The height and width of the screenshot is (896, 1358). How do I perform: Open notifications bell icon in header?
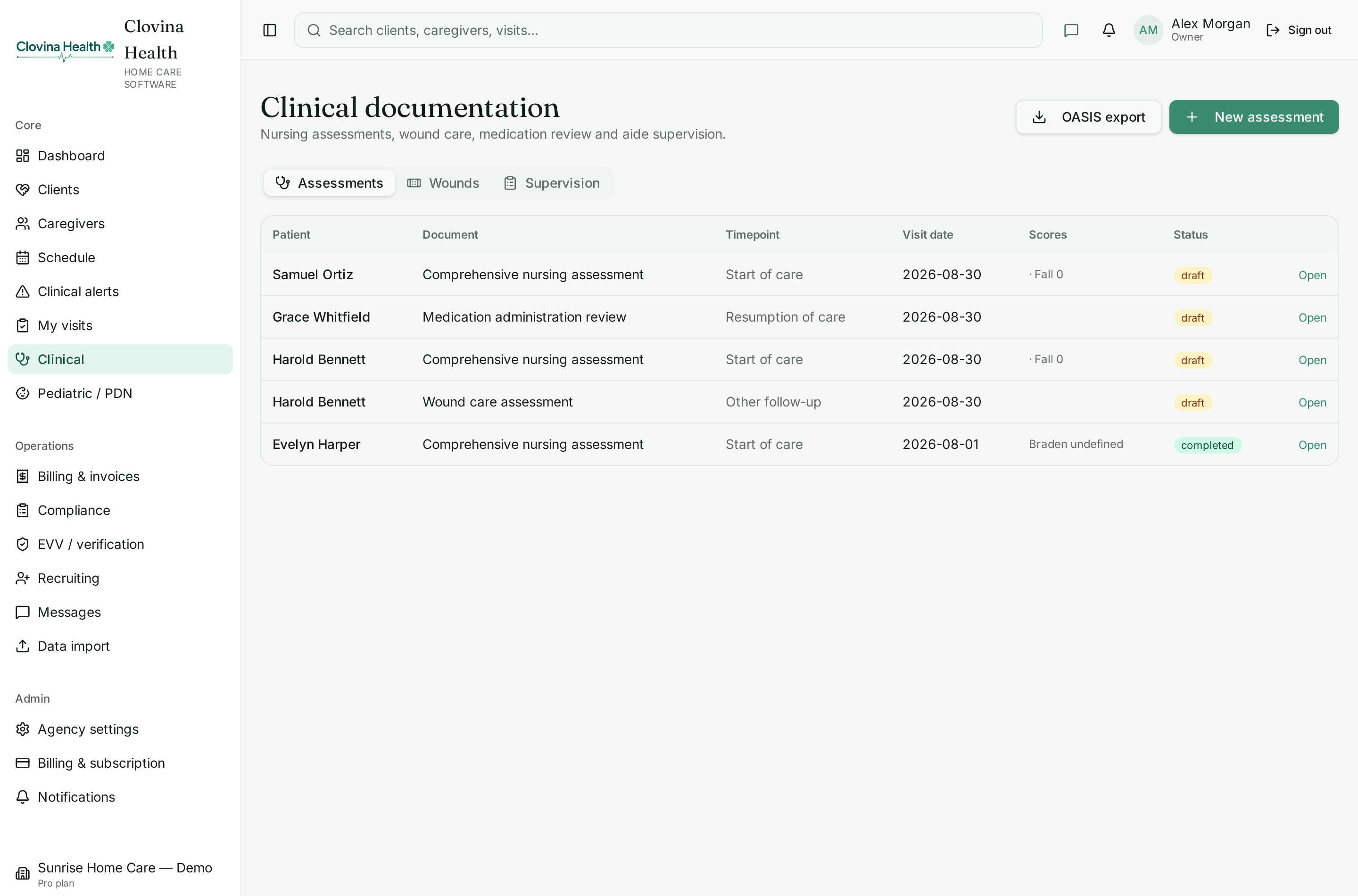coord(1109,30)
